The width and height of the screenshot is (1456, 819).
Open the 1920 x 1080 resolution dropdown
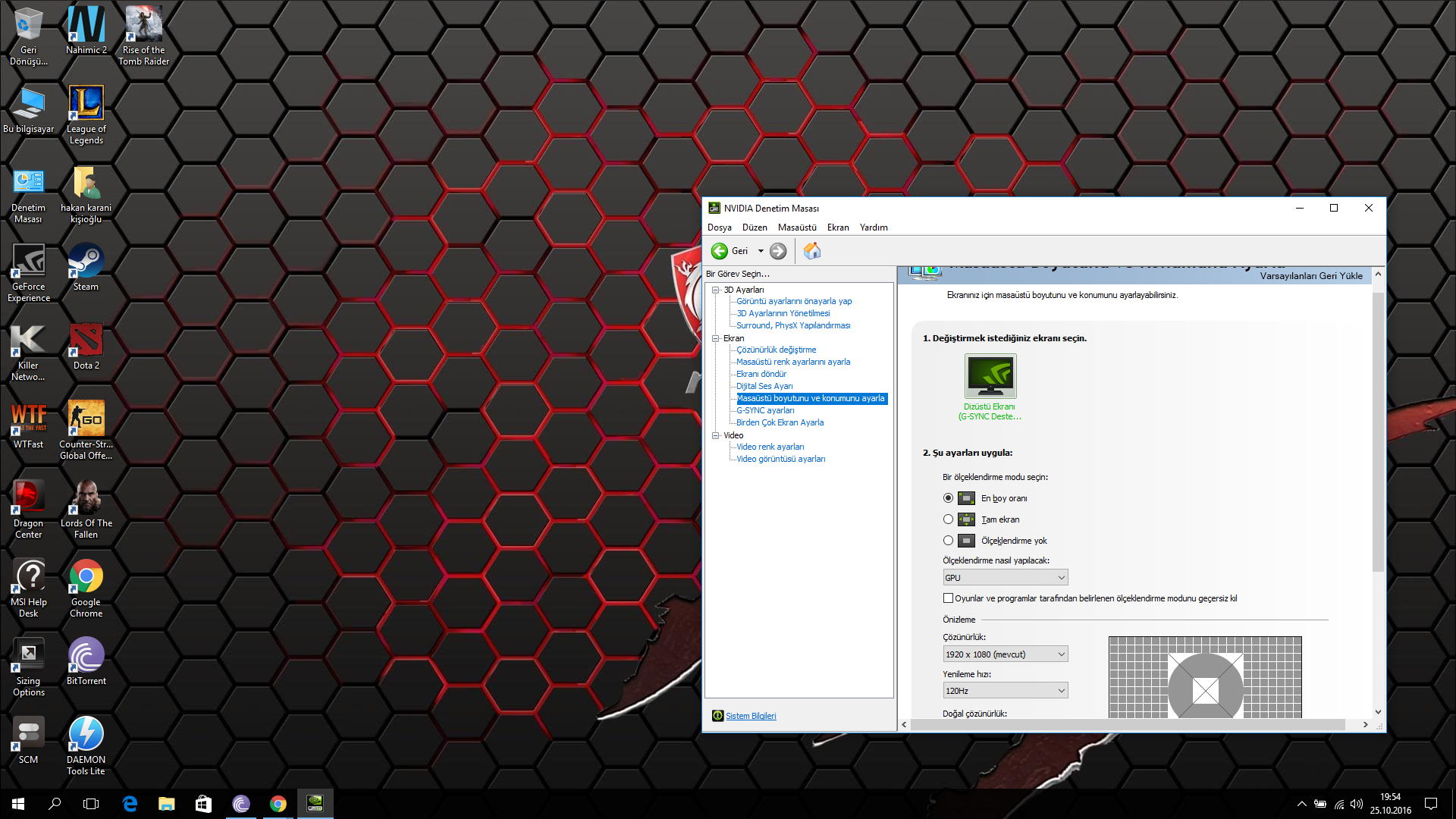point(1005,654)
